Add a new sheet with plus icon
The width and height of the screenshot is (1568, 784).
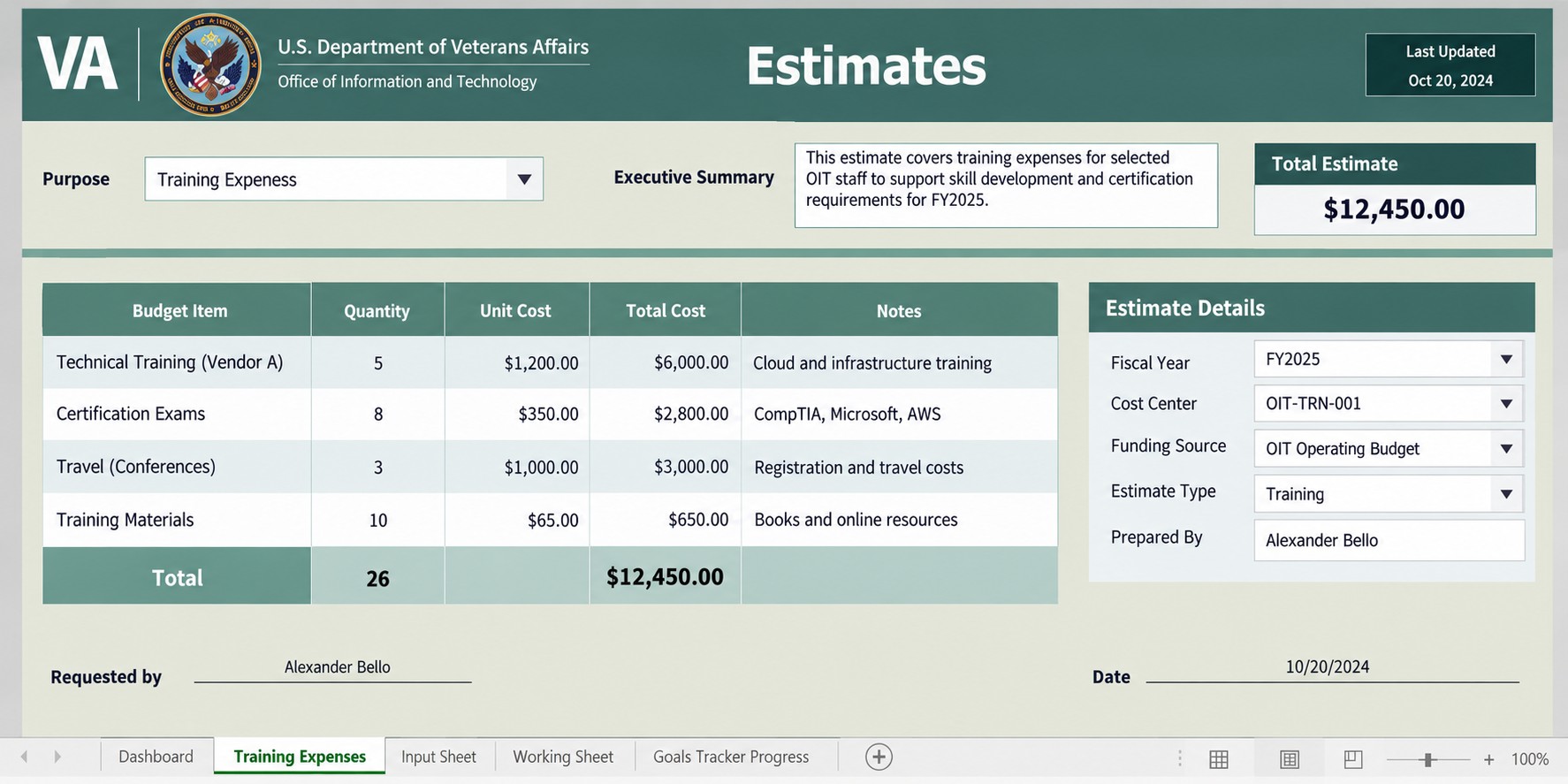[879, 757]
